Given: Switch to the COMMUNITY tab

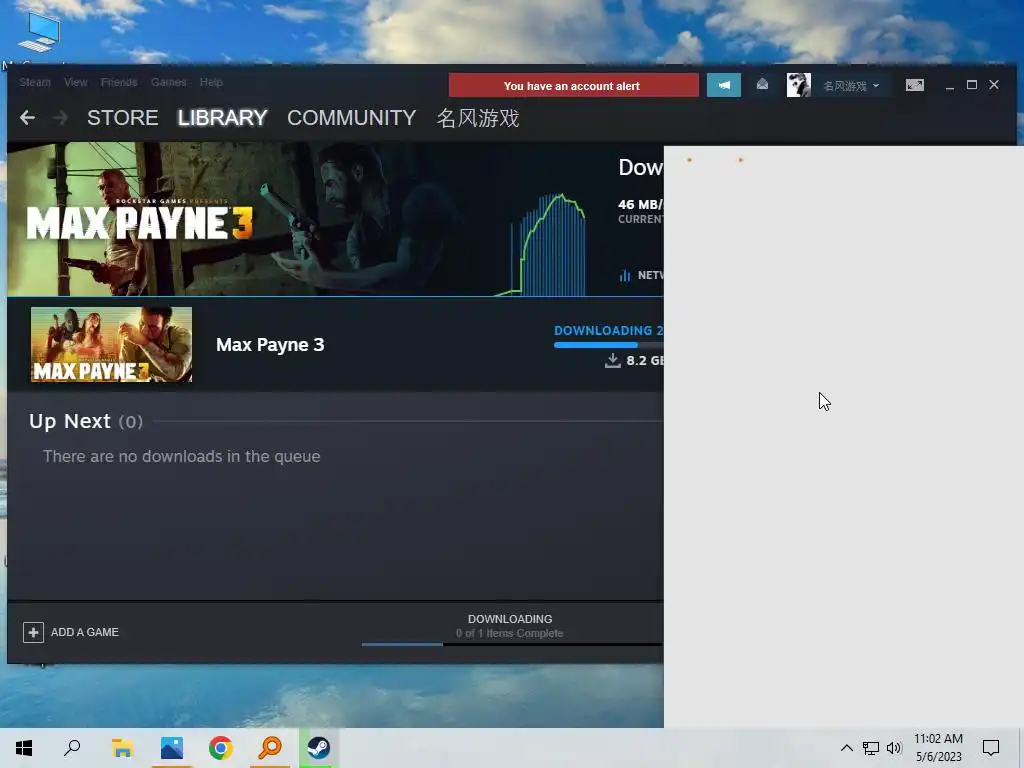Looking at the screenshot, I should [x=351, y=118].
